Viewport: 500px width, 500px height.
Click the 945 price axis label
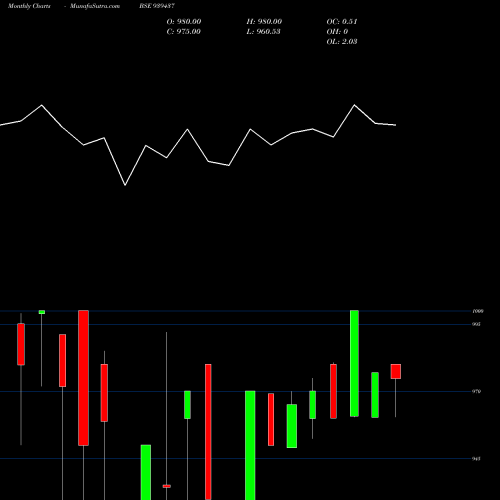coord(476,459)
